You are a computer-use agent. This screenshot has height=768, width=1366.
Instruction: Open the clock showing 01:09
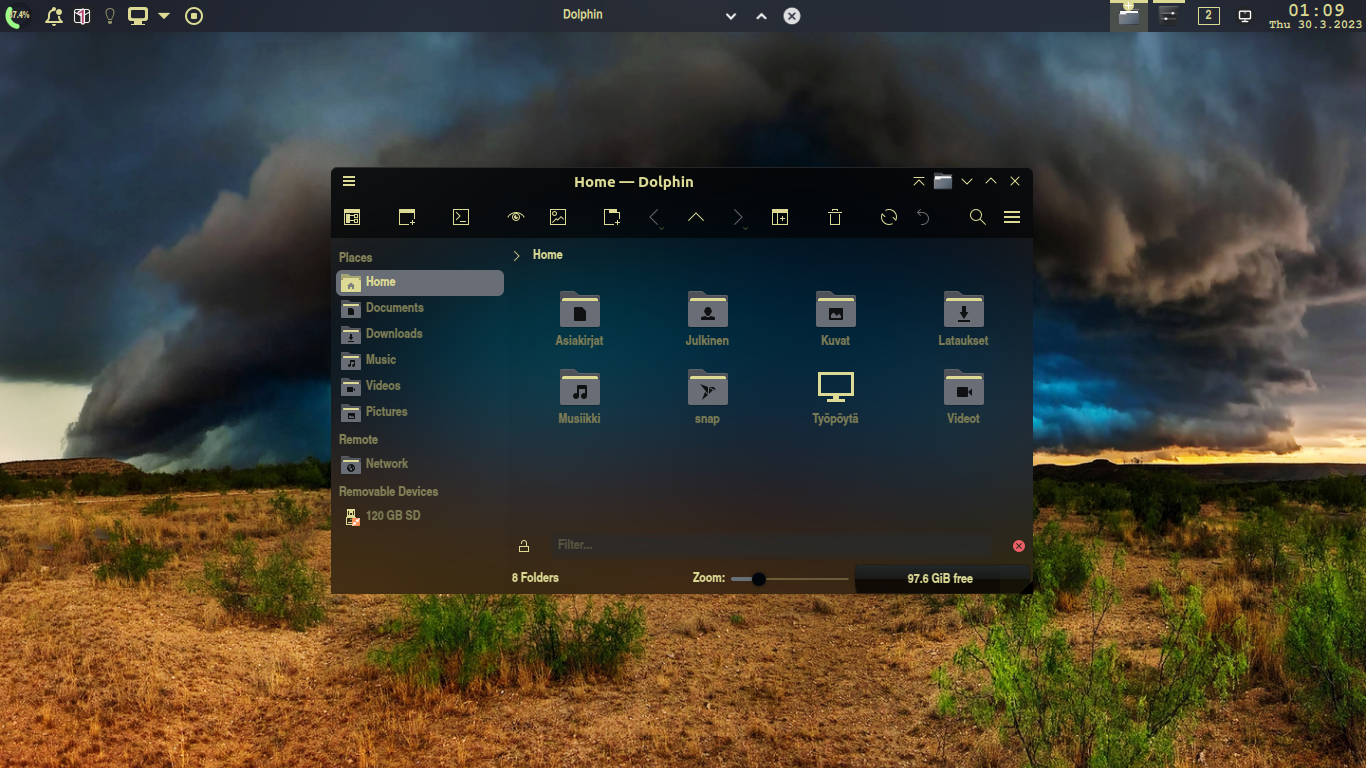pos(1316,16)
